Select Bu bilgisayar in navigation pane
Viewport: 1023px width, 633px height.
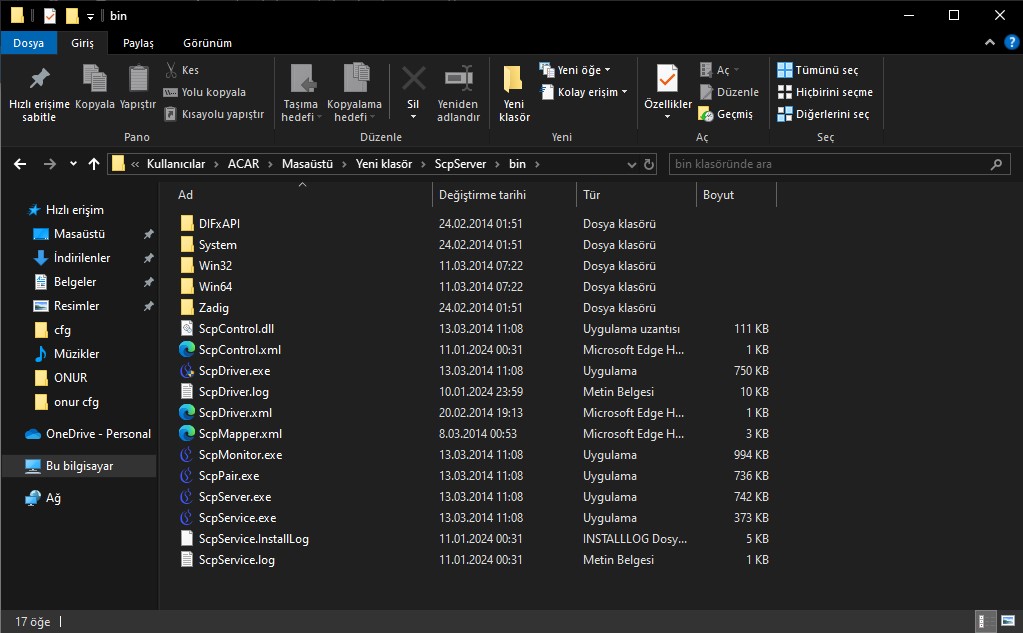pos(79,466)
